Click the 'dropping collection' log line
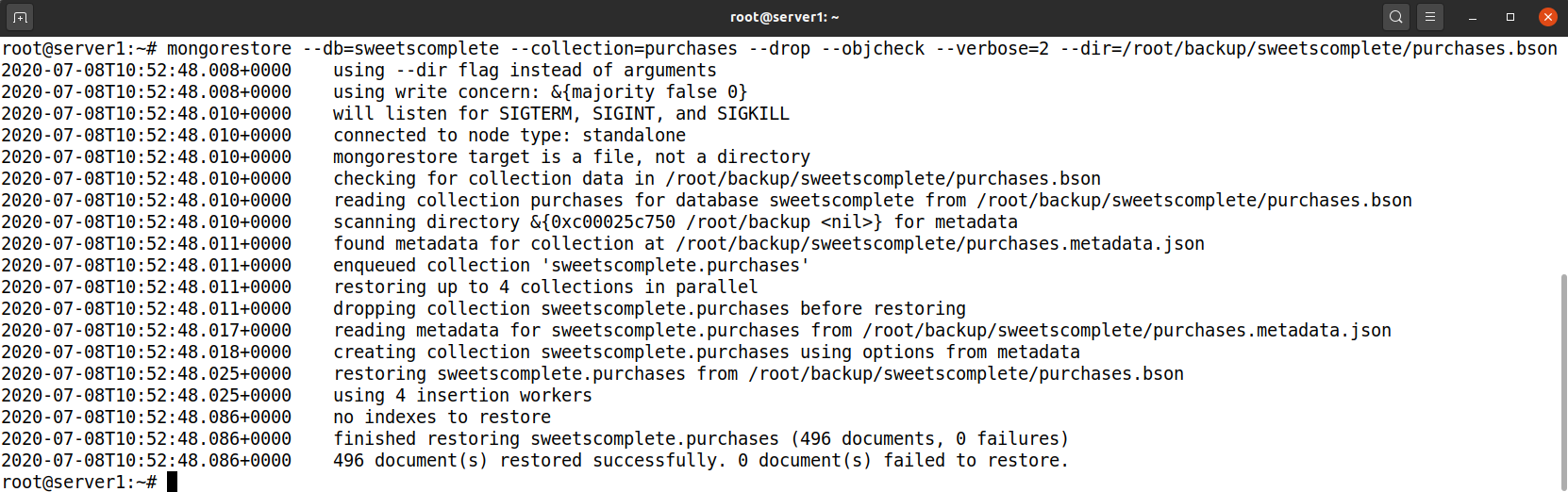Image resolution: width=1568 pixels, height=492 pixels. pos(649,309)
